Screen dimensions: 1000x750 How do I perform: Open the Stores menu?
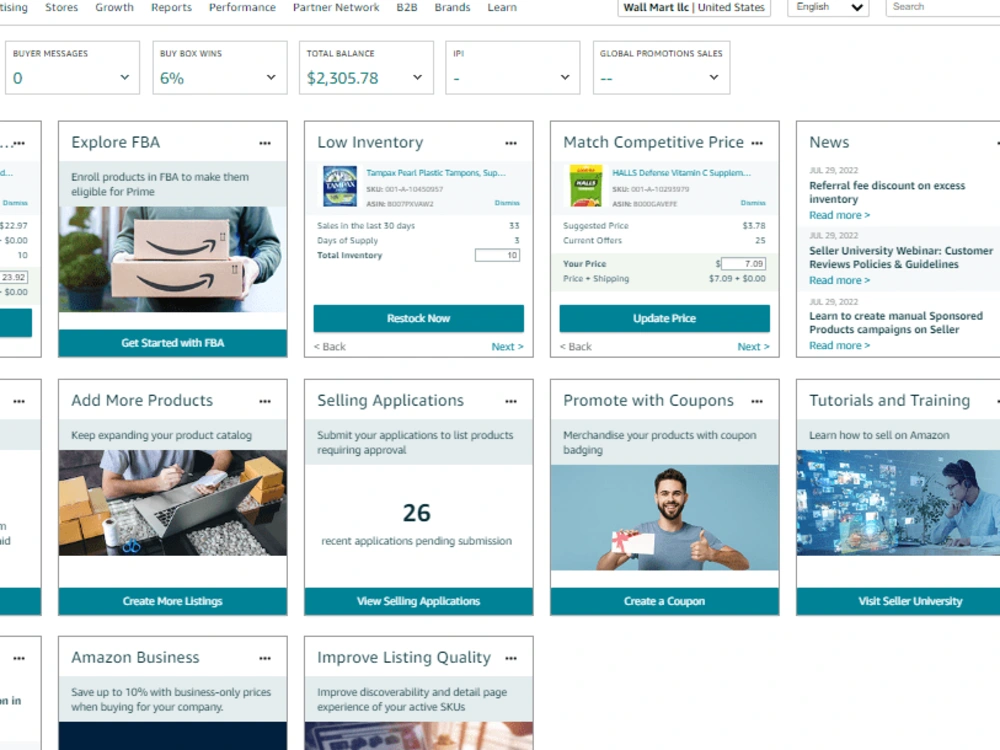61,7
